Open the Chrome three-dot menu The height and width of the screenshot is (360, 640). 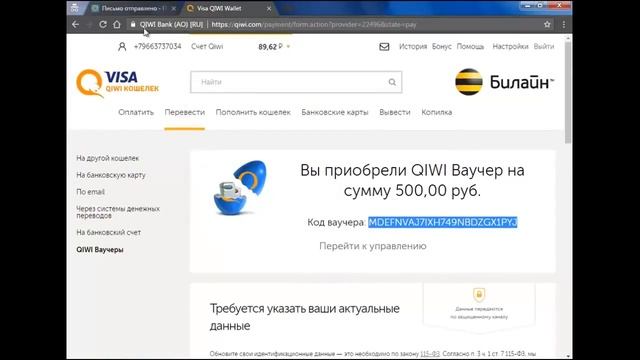coord(564,24)
